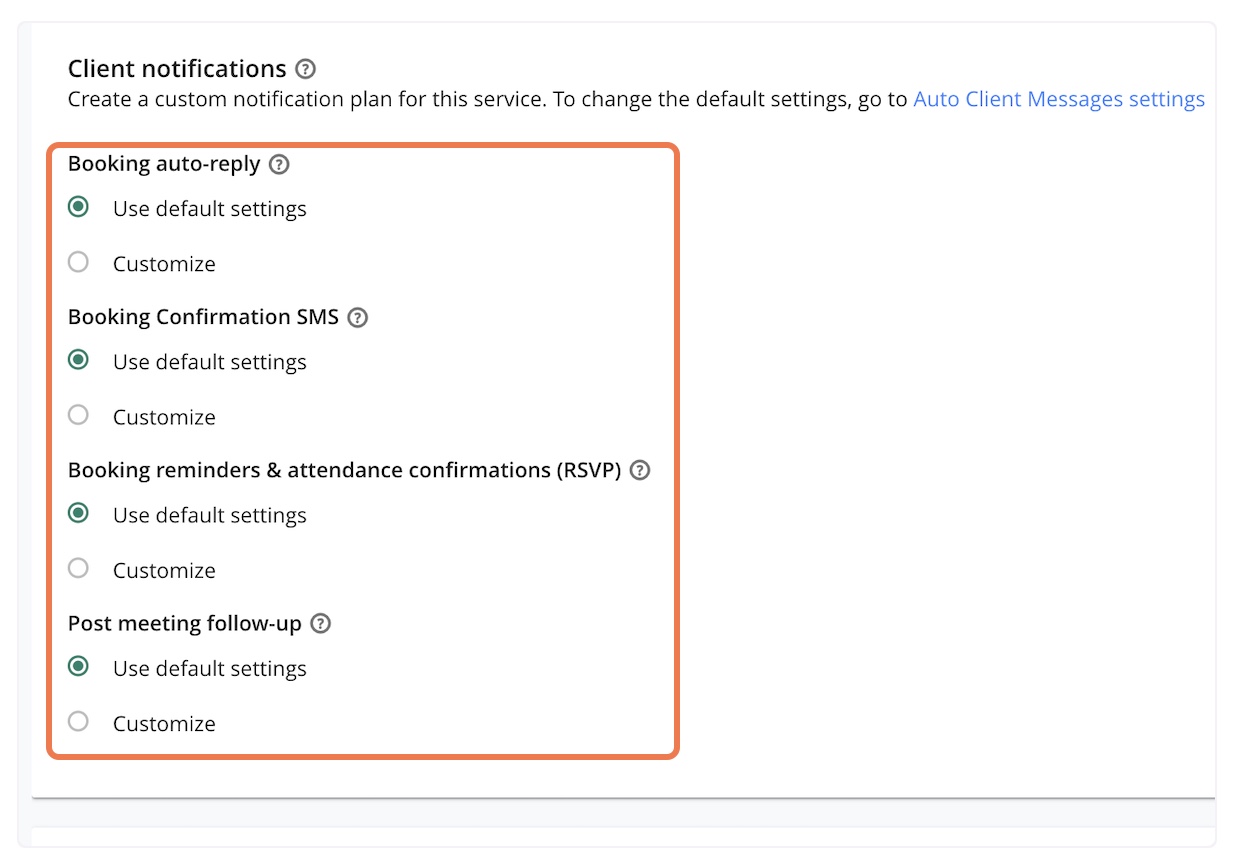Click the Booking Confirmation SMS section label

point(203,318)
